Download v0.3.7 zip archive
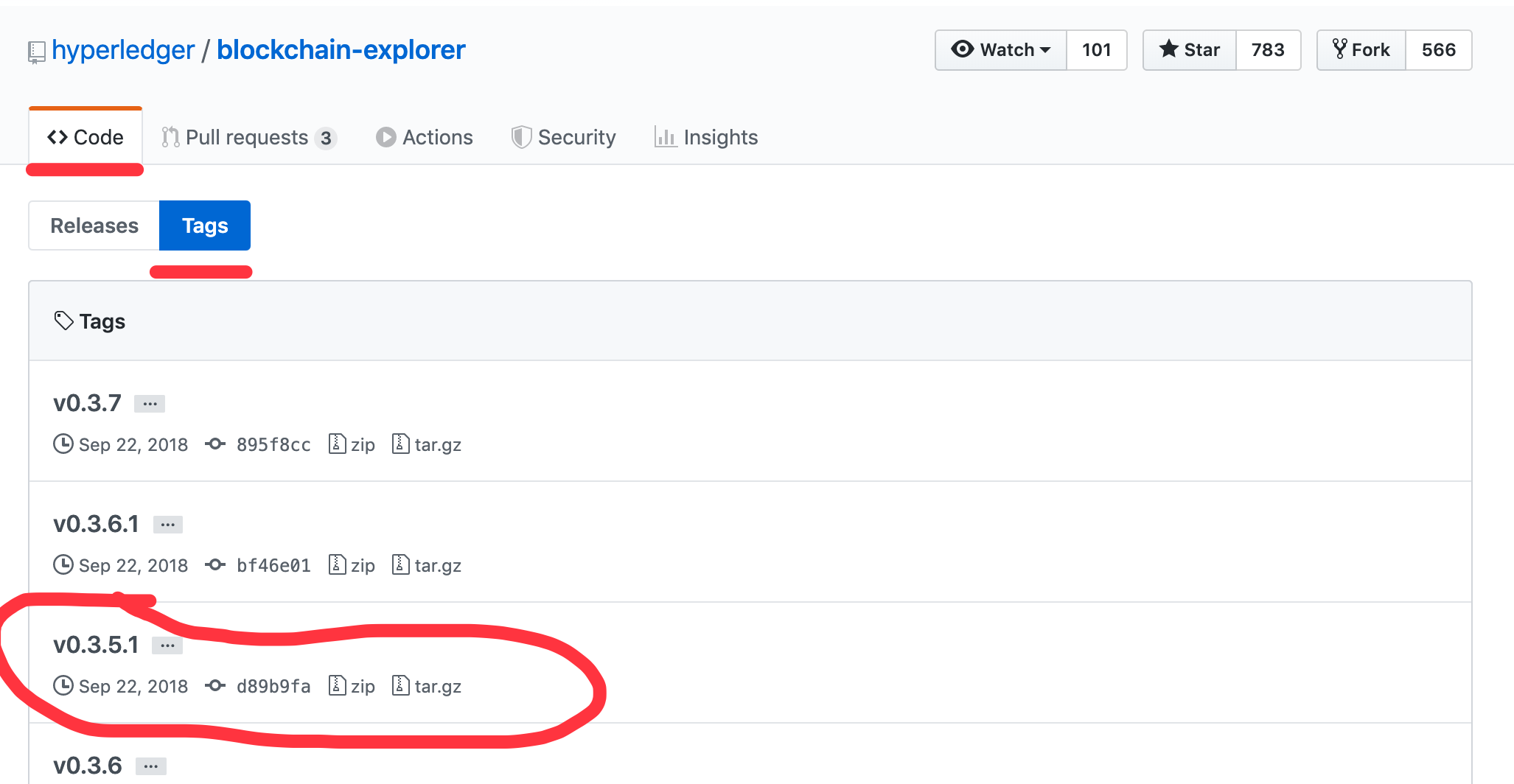Screen dimensions: 1514x784 click(x=352, y=444)
